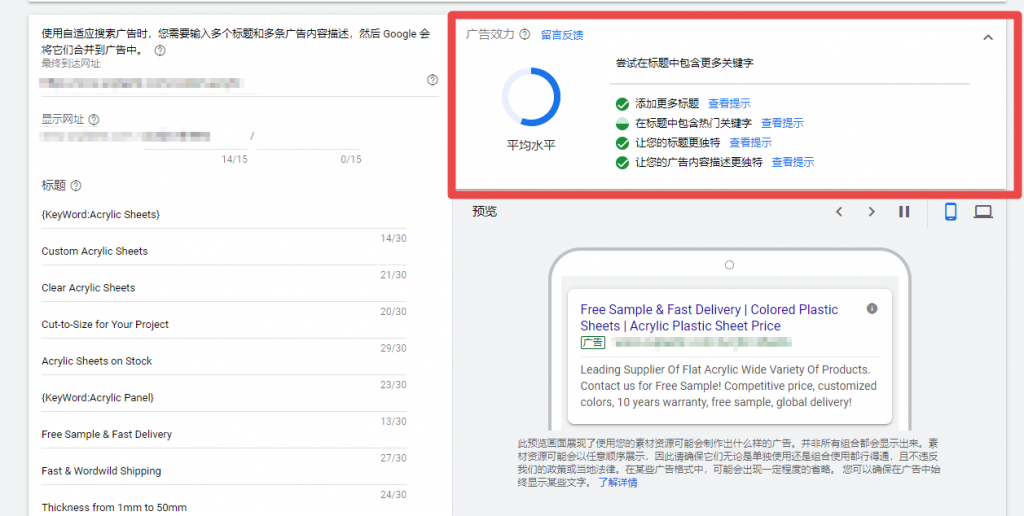This screenshot has height=516, width=1024.
Task: Click help icon after Google intro text
Action: 160,50
